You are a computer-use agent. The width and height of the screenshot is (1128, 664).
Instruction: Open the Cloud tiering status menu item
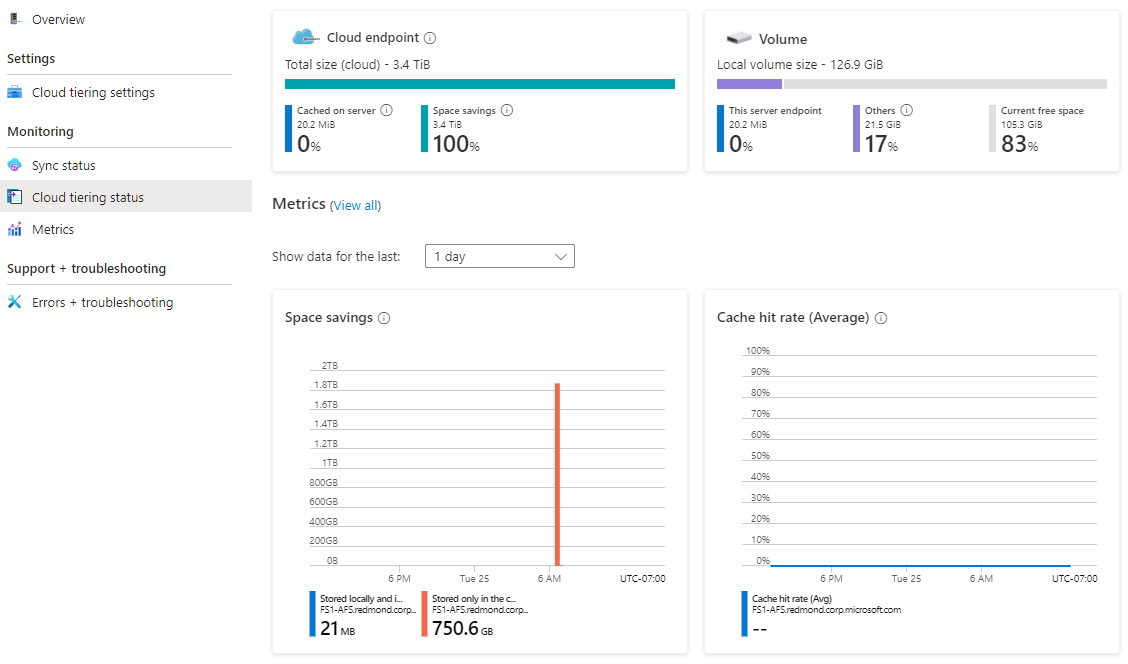[88, 197]
